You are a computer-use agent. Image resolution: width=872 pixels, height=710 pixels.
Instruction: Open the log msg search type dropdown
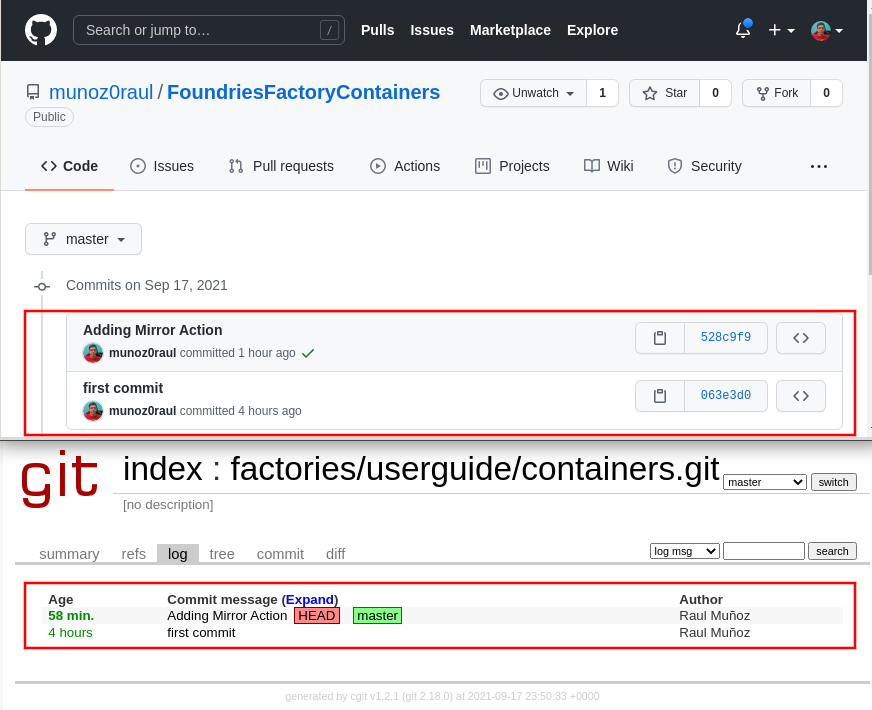(x=684, y=551)
